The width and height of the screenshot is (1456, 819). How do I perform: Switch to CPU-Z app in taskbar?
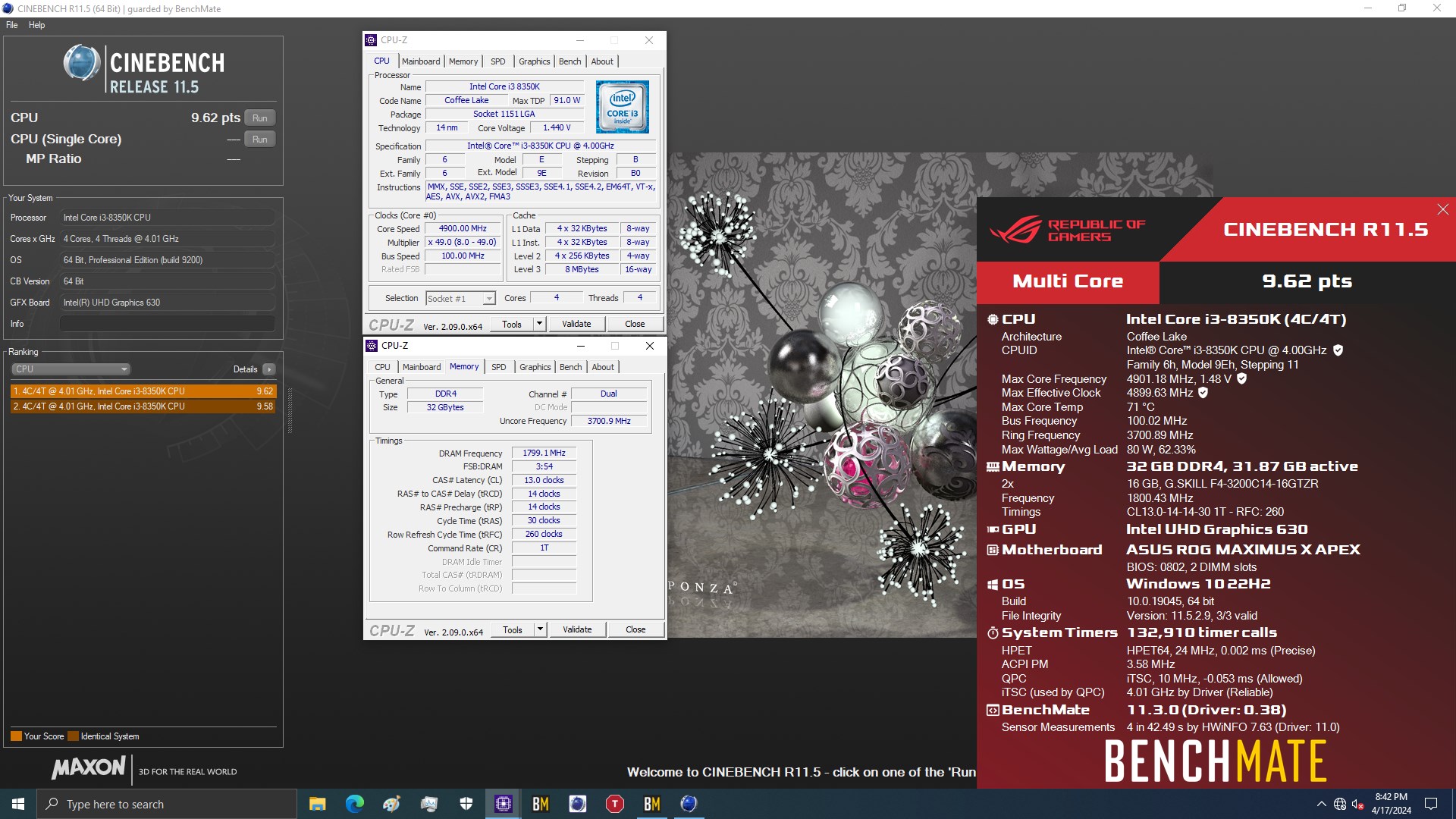(503, 804)
